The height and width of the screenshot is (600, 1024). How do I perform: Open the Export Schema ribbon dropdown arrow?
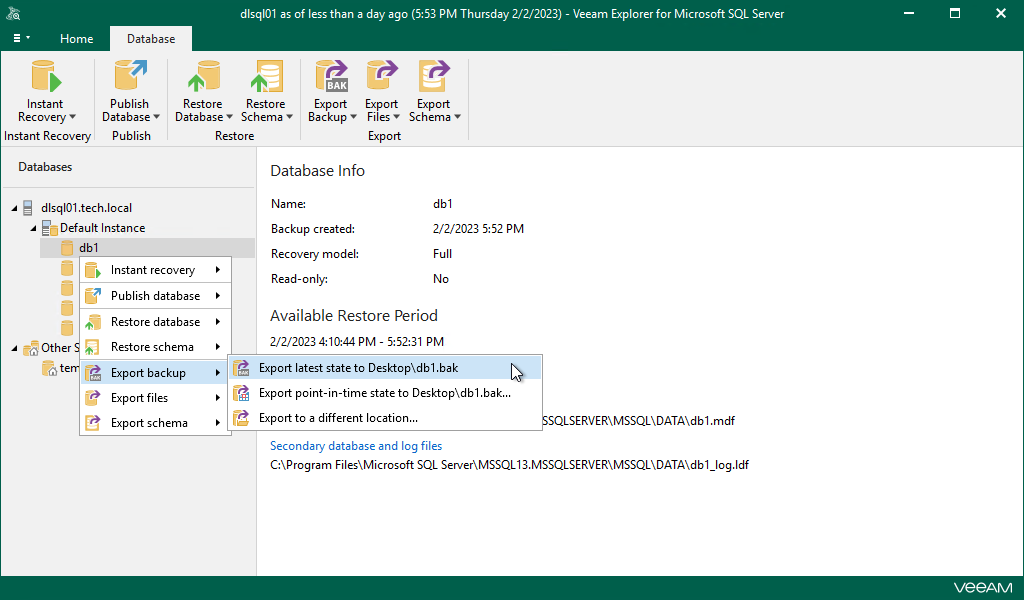pos(457,117)
